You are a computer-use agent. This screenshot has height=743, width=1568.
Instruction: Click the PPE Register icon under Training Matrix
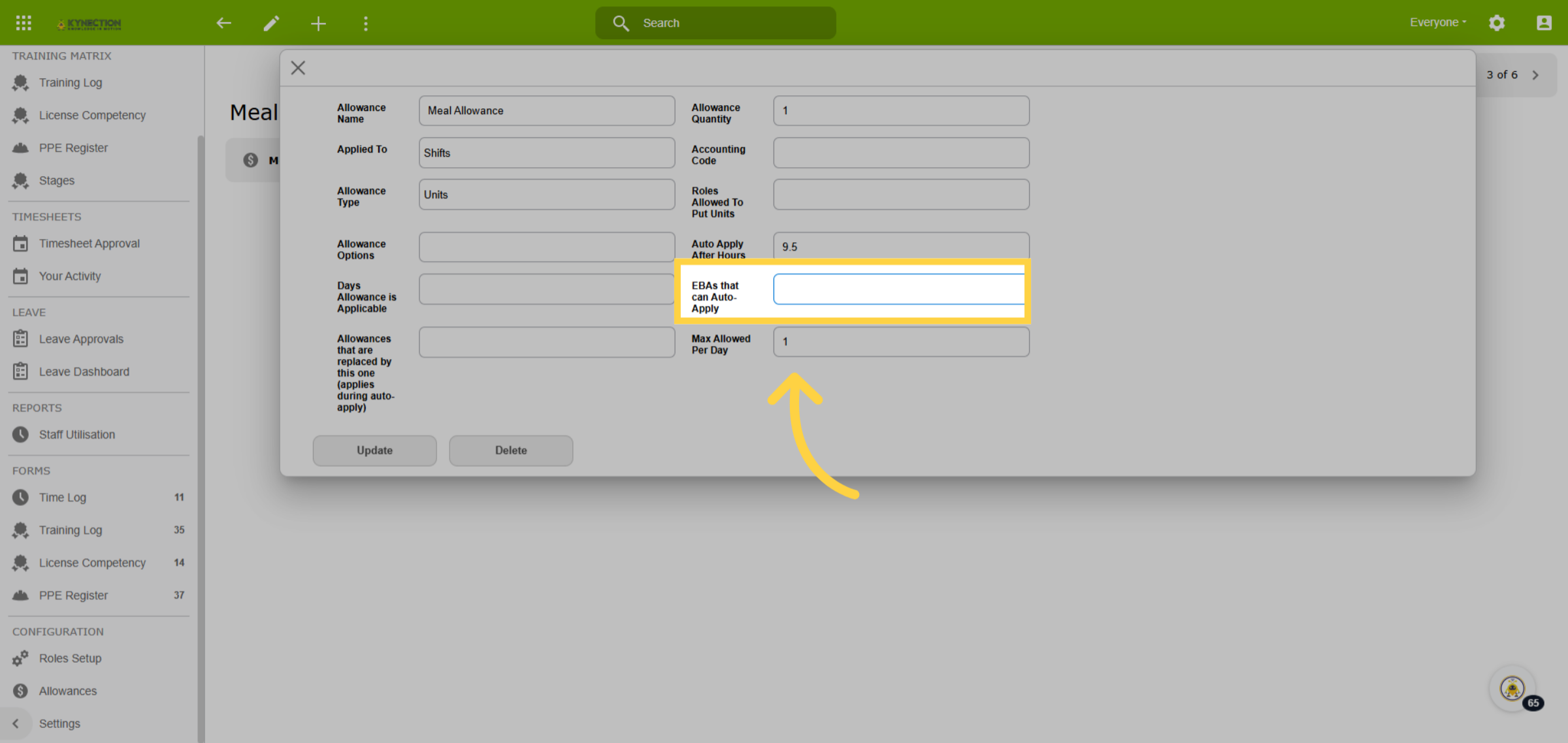pos(20,148)
